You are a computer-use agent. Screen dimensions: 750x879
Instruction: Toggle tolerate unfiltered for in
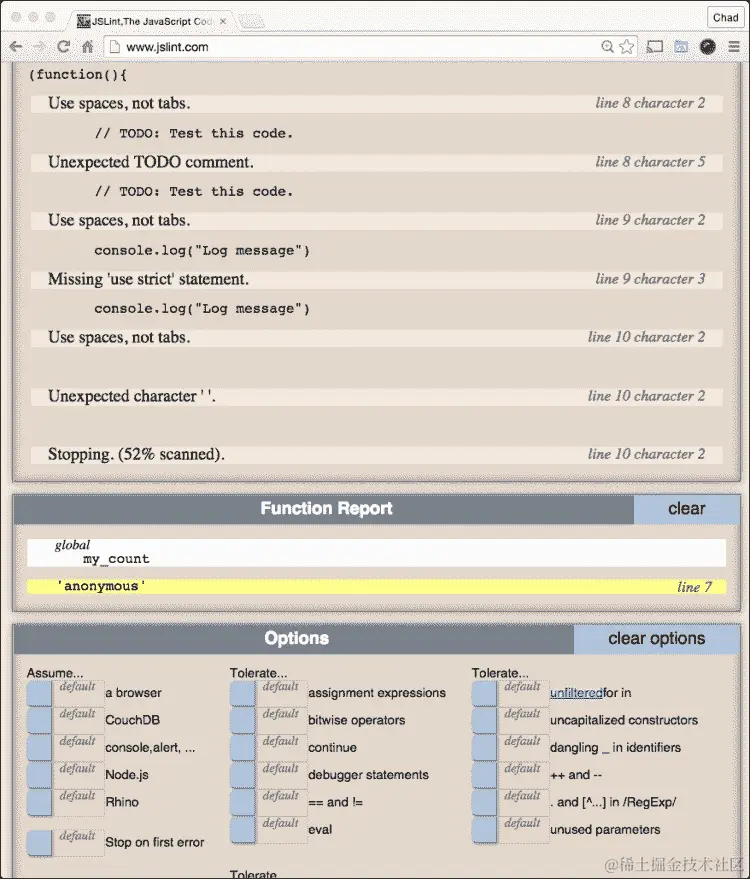tap(484, 694)
